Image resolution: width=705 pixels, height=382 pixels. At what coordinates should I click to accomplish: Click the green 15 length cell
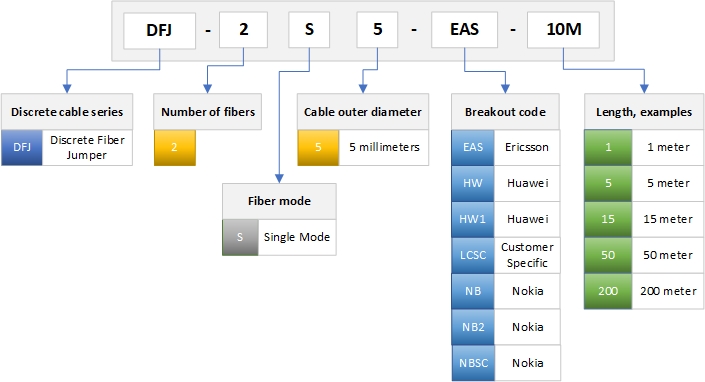coord(608,219)
